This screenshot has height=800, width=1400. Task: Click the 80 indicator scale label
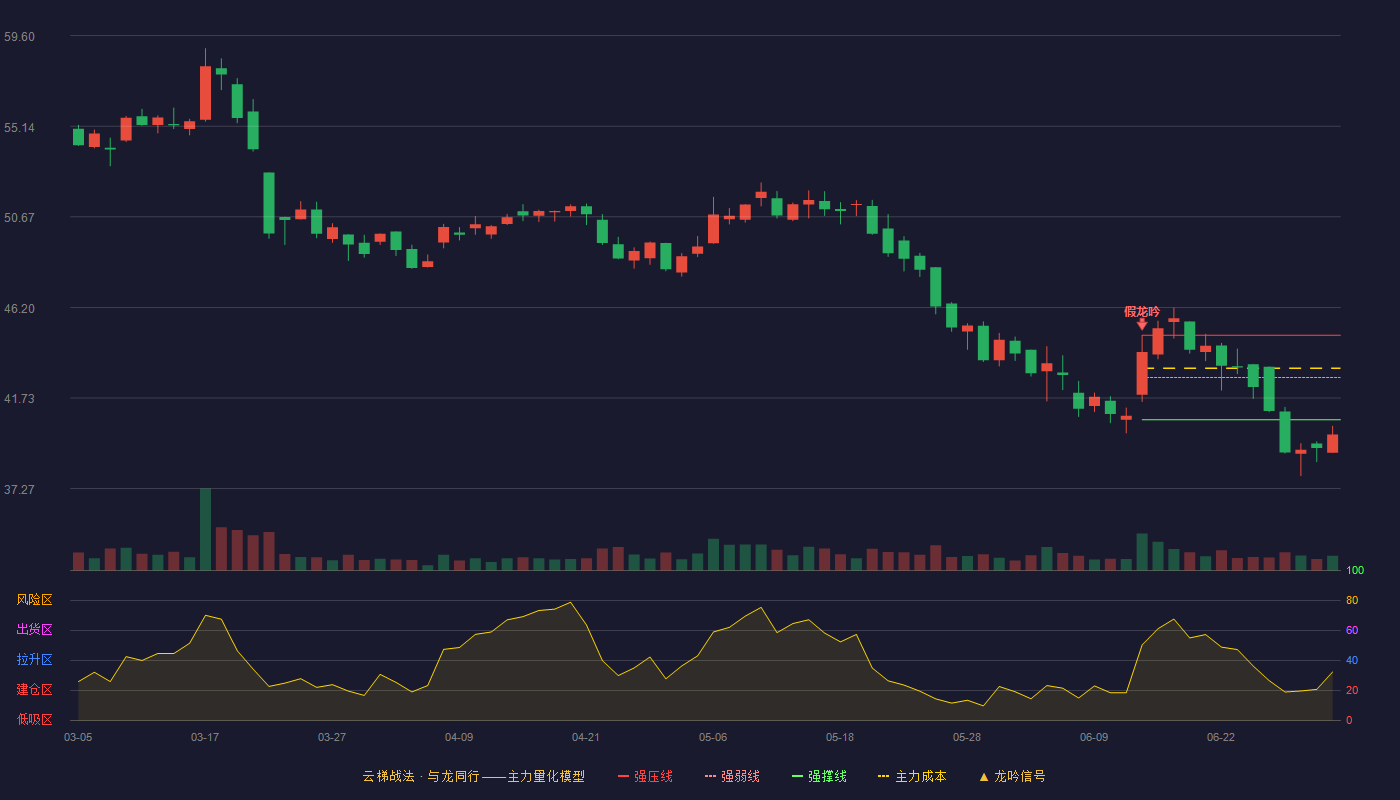coord(1352,600)
